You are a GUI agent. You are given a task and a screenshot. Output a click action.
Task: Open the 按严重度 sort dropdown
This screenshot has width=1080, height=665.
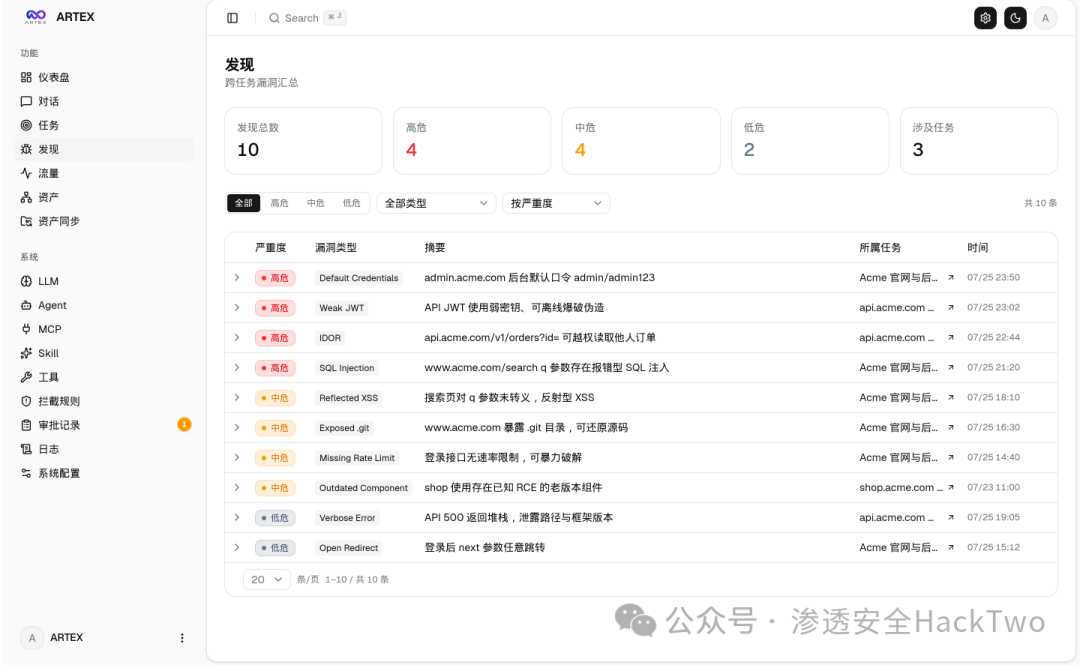point(556,203)
